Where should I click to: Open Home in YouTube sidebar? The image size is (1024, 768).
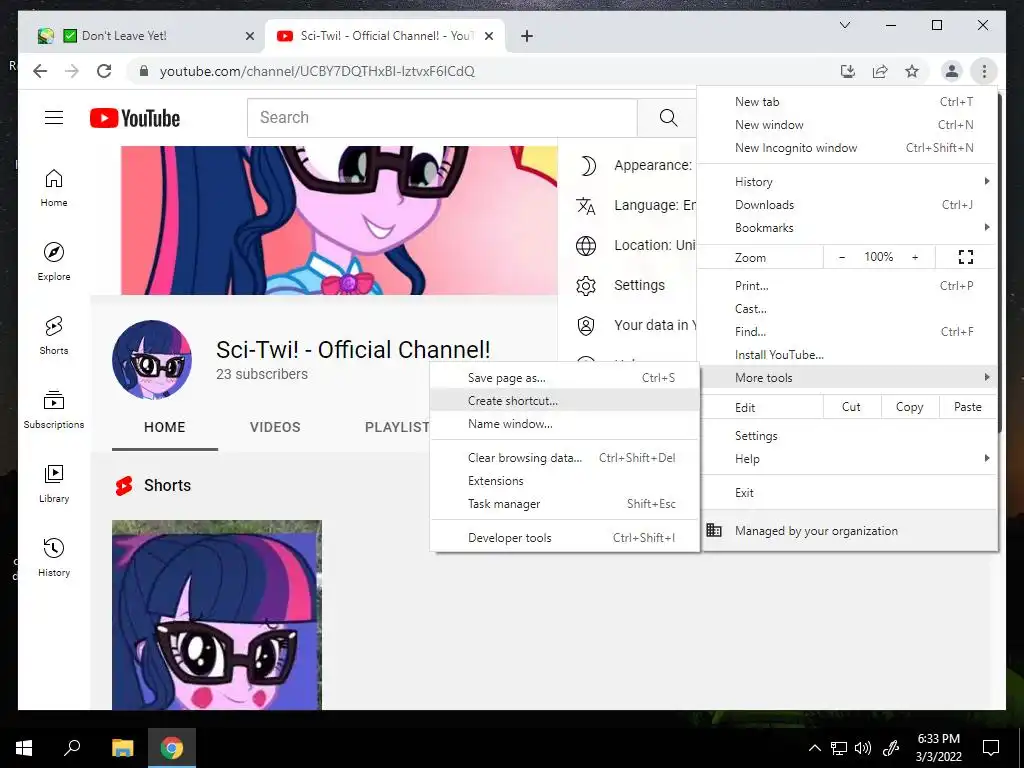click(x=54, y=188)
